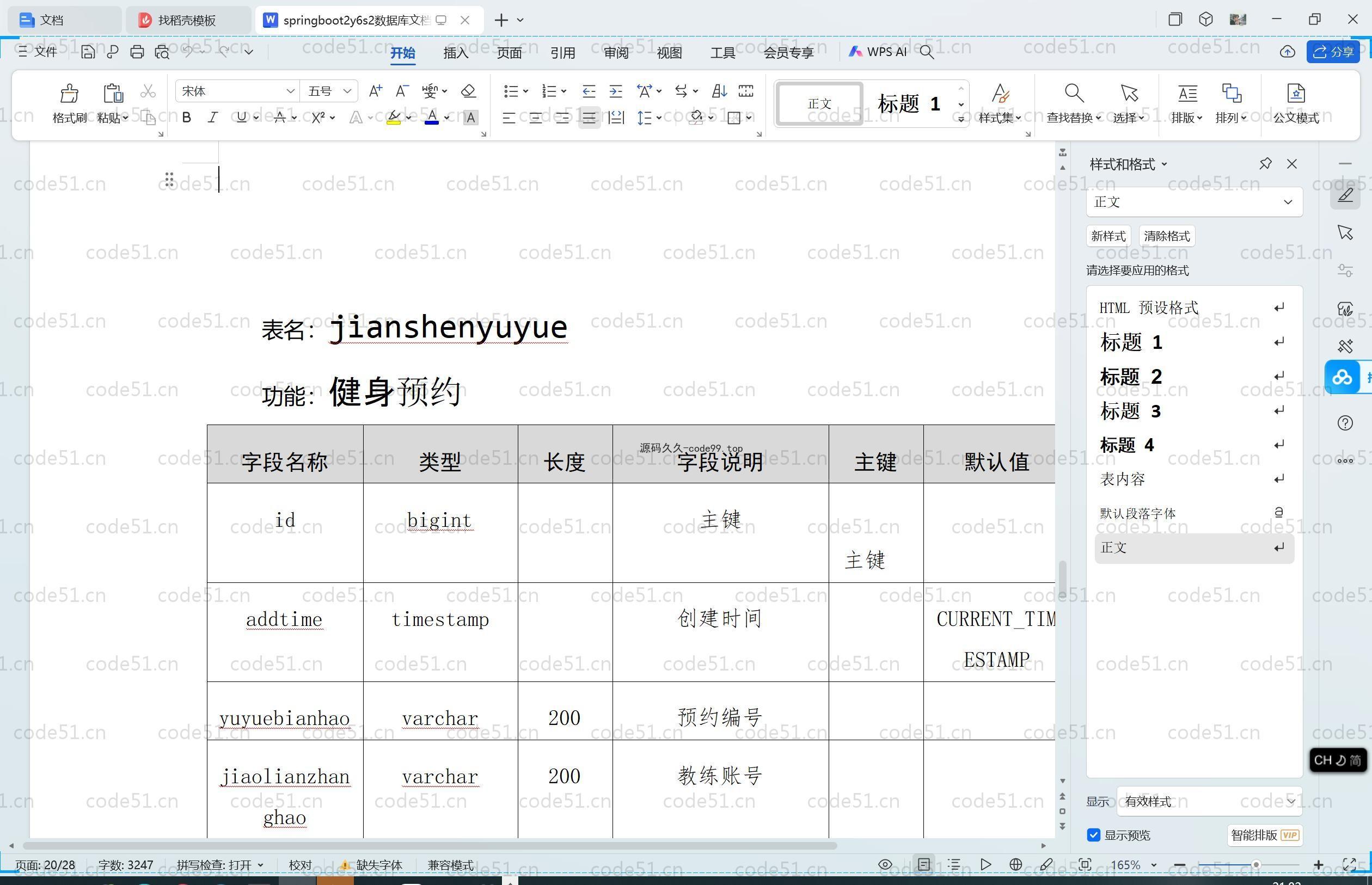Switch to outline view in status bar

click(954, 864)
